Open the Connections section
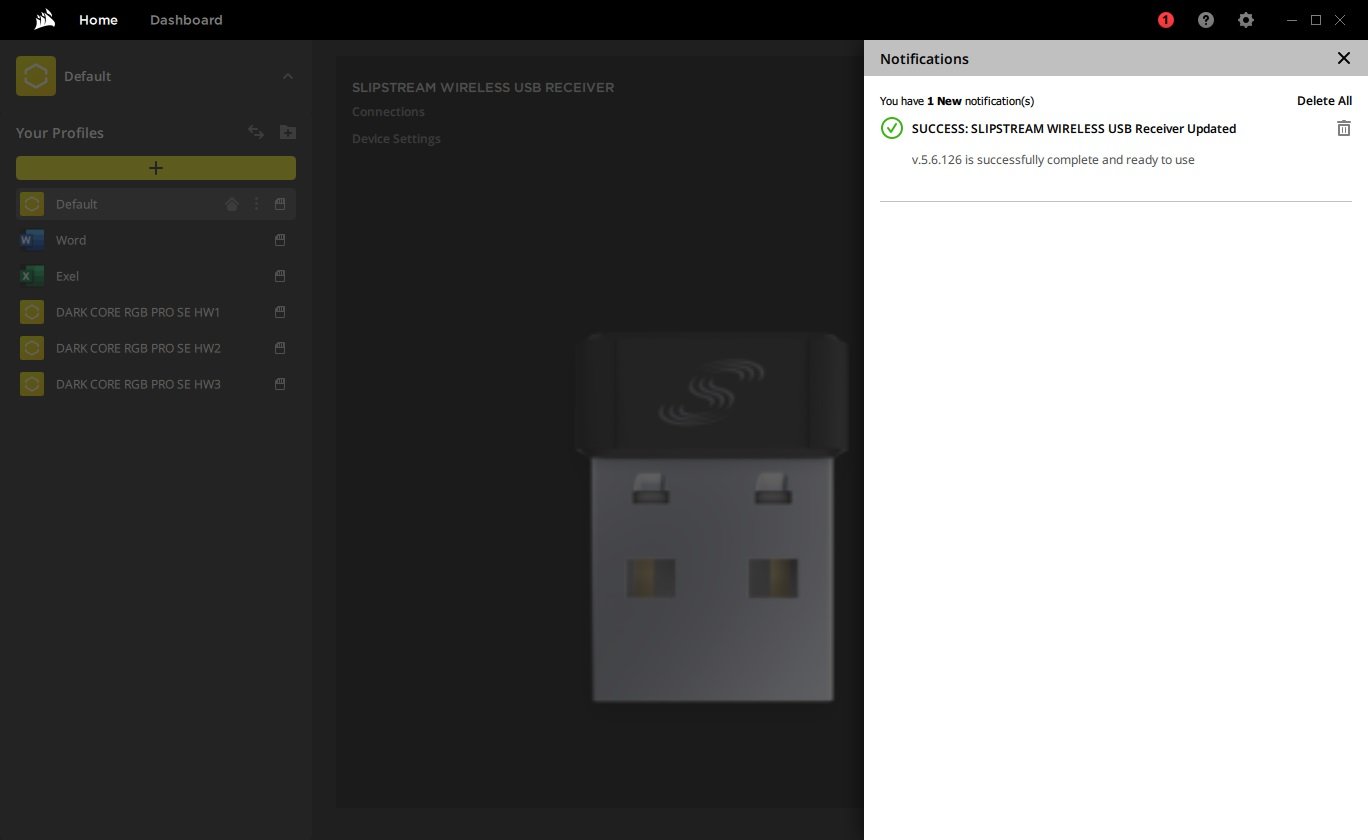Image resolution: width=1368 pixels, height=840 pixels. (x=388, y=112)
